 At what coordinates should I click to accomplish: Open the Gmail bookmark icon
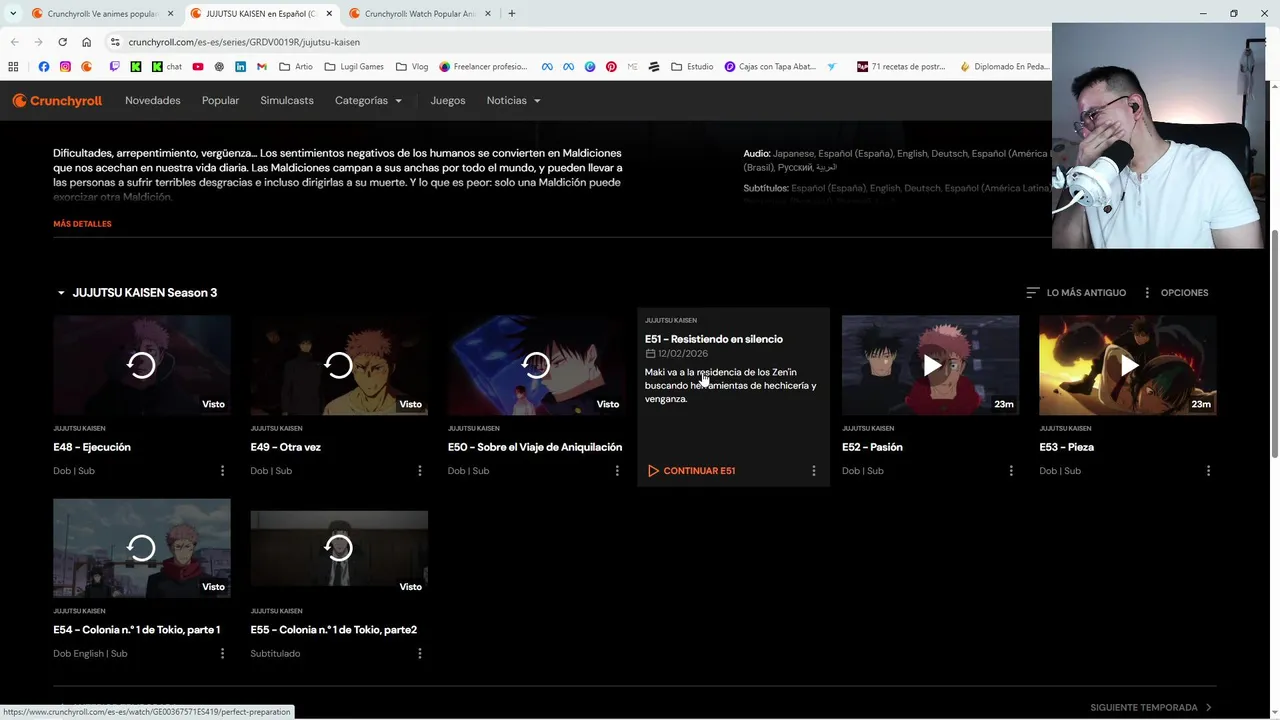pyautogui.click(x=262, y=67)
